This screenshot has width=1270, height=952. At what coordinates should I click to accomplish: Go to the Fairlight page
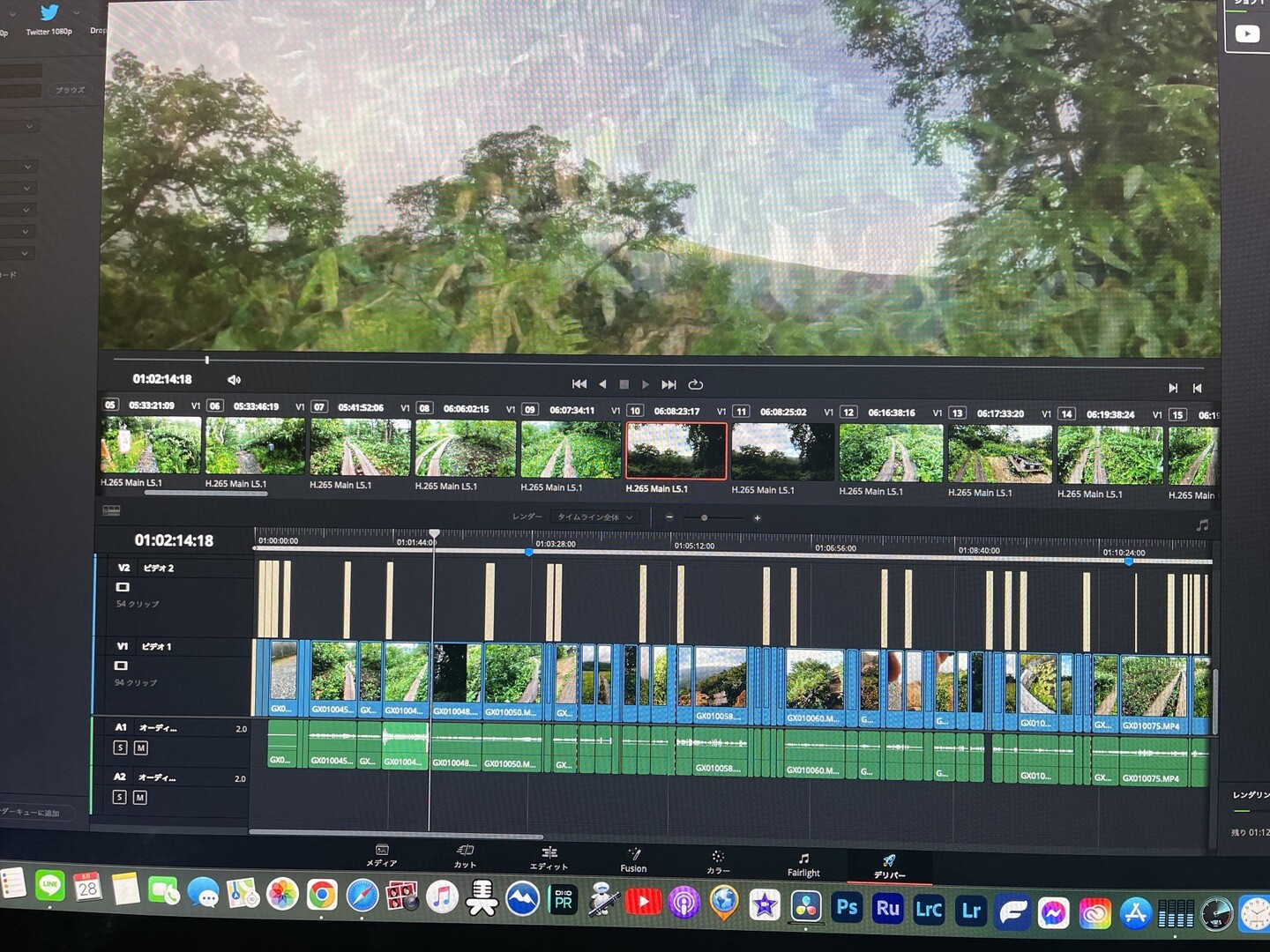tap(803, 864)
